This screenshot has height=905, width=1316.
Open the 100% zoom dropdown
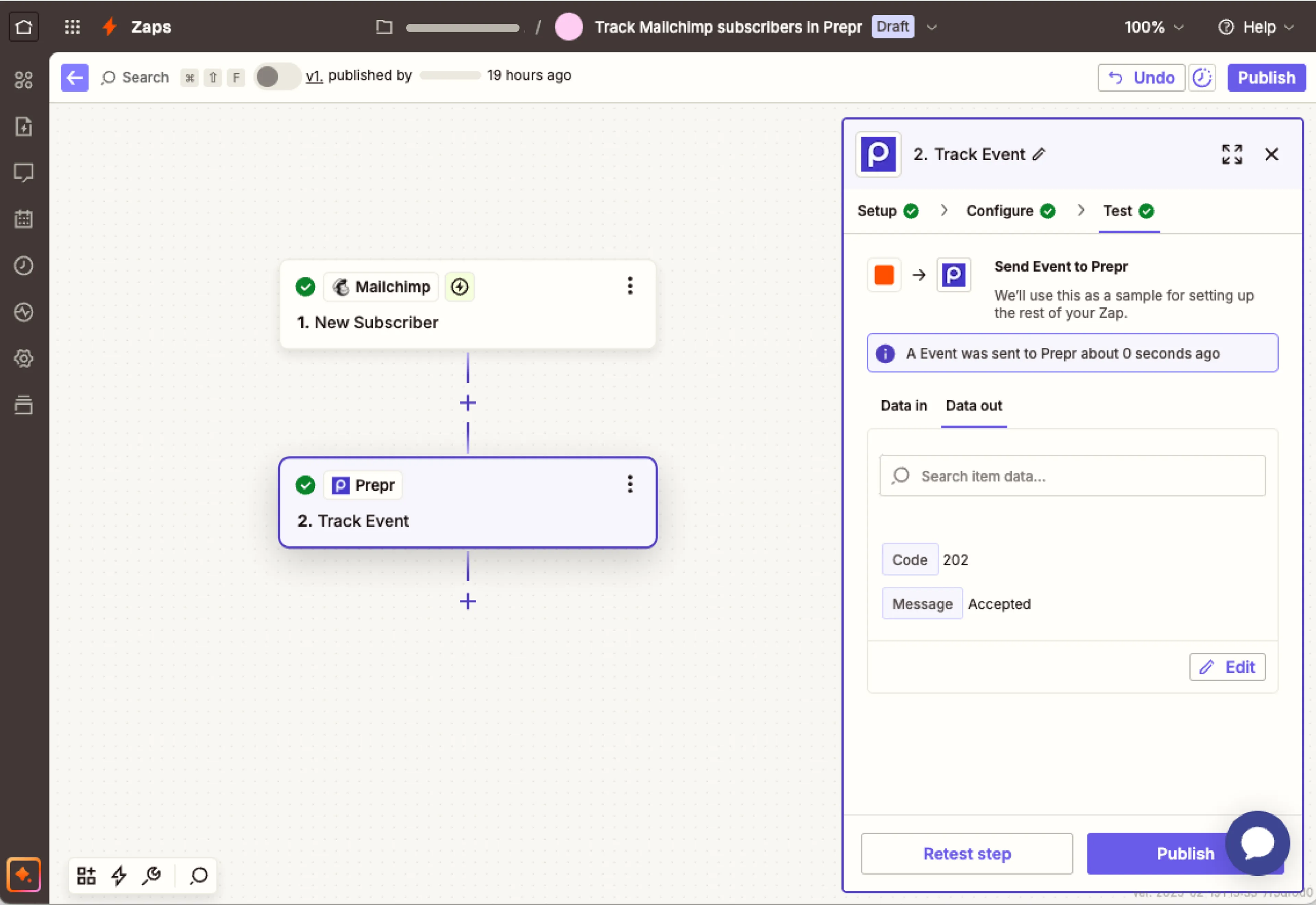click(x=1154, y=27)
